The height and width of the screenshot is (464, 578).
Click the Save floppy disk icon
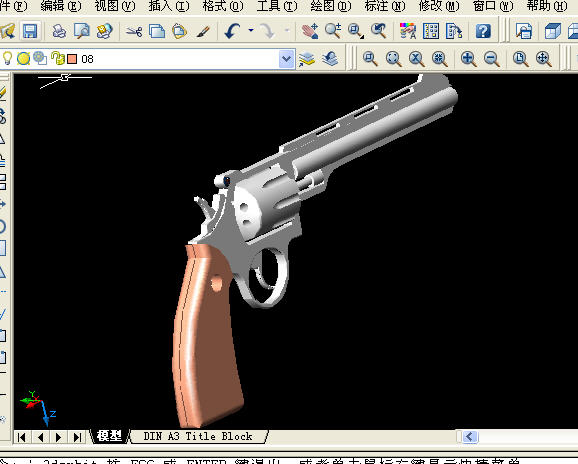(x=30, y=31)
